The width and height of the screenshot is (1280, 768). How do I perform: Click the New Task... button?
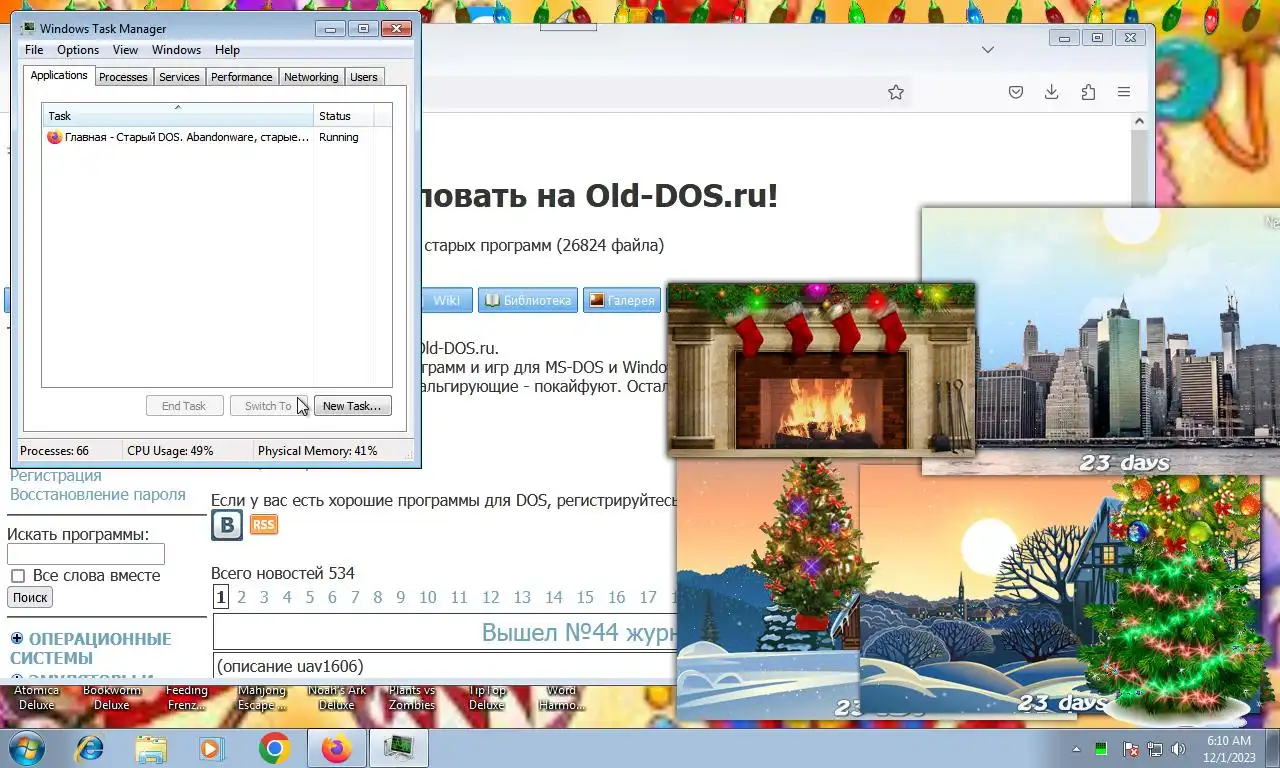point(352,406)
